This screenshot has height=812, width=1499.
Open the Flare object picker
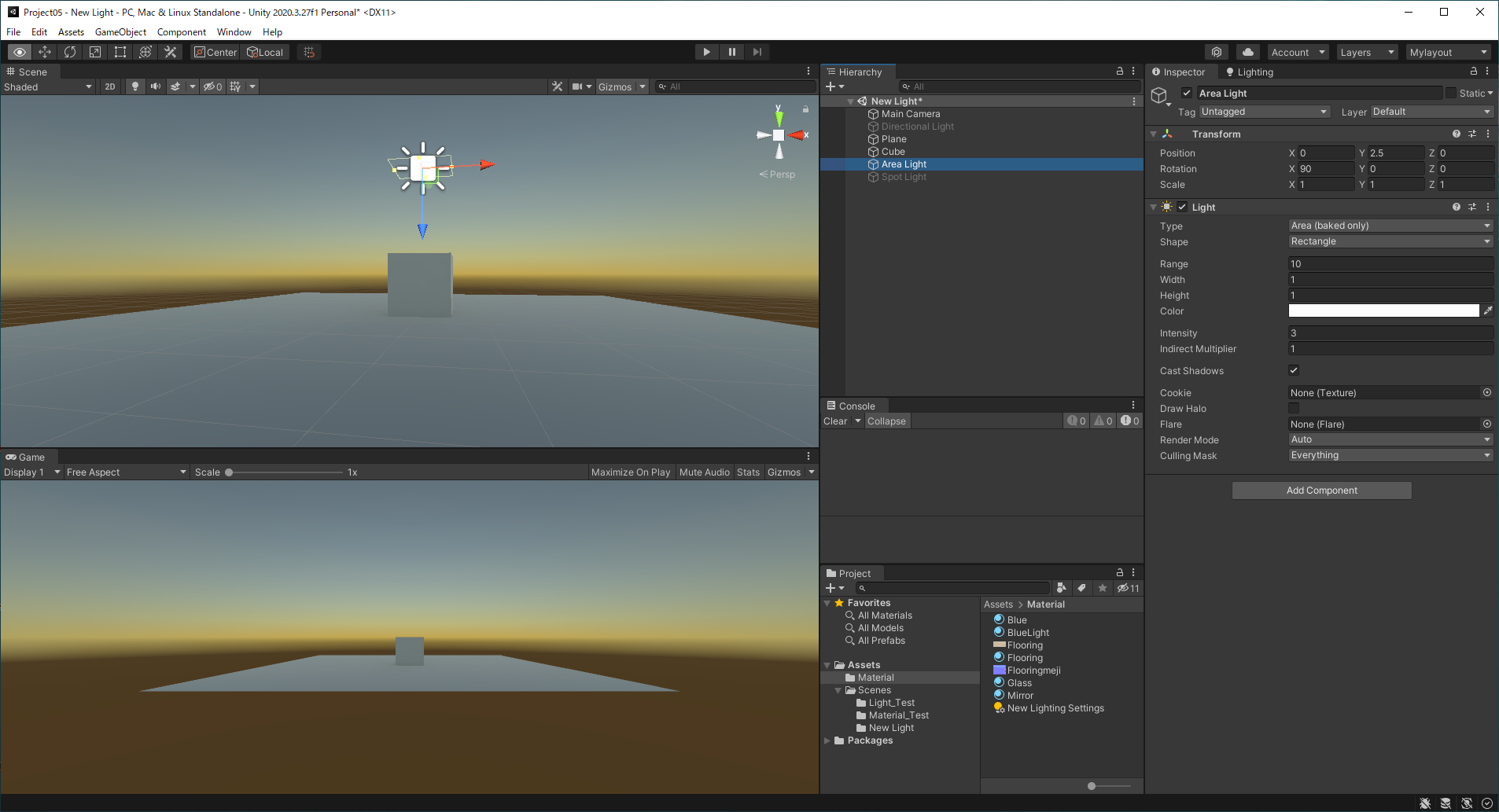tap(1487, 424)
